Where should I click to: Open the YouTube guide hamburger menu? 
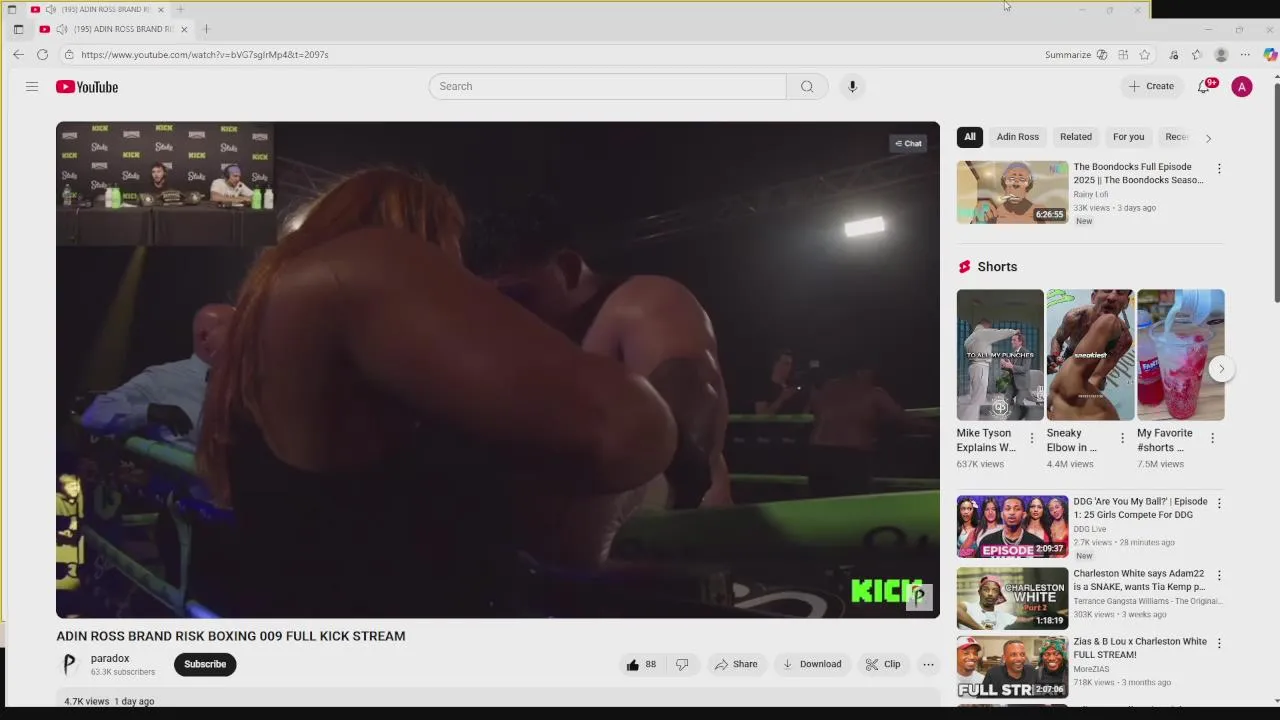[32, 87]
